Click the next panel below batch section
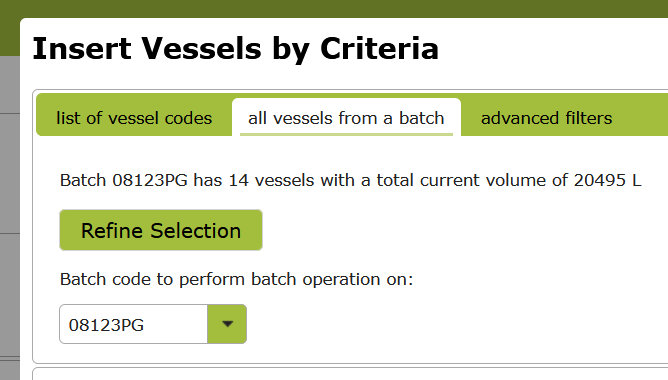This screenshot has width=668, height=380. click(x=350, y=374)
